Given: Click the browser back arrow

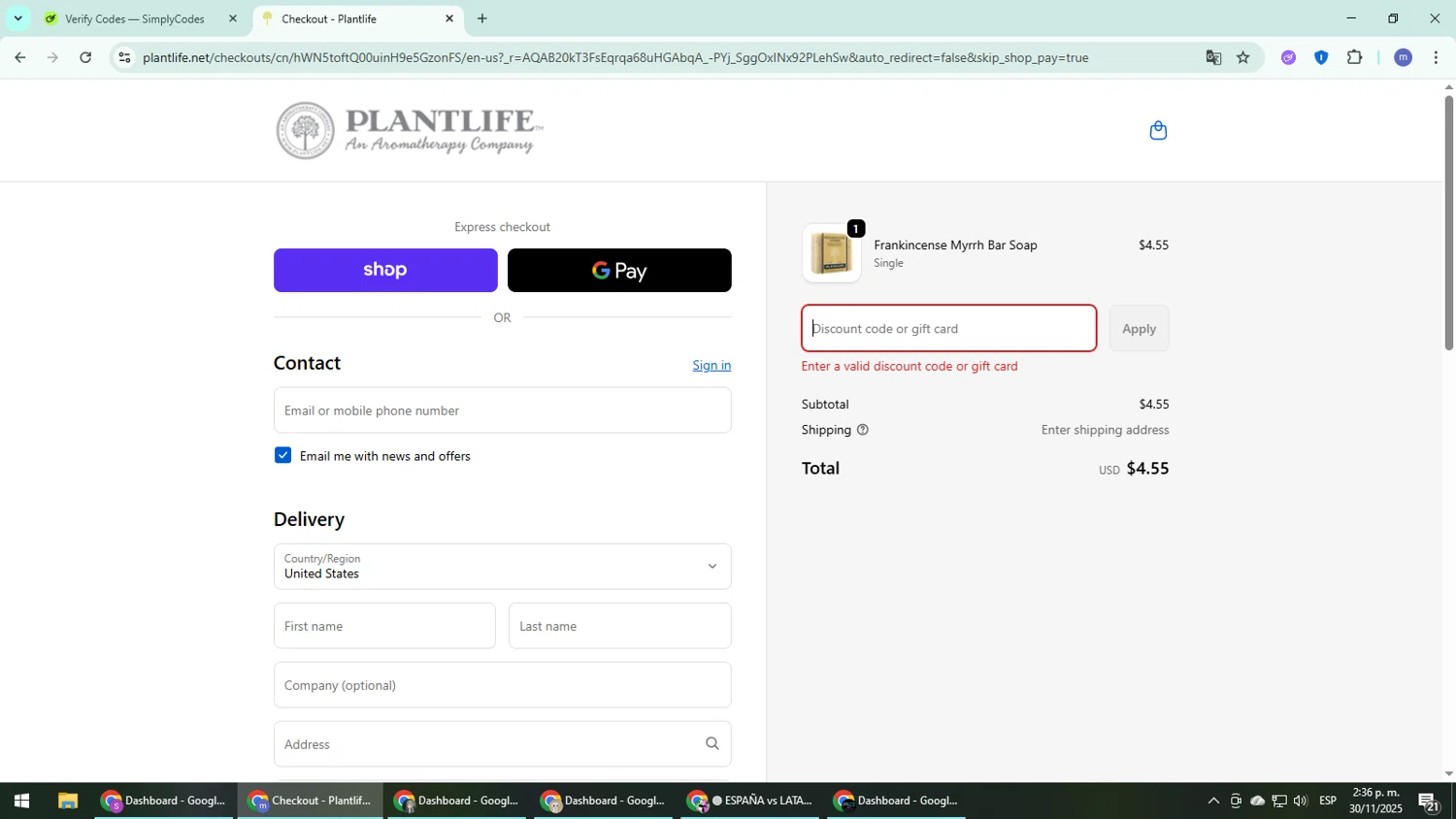Looking at the screenshot, I should (19, 57).
